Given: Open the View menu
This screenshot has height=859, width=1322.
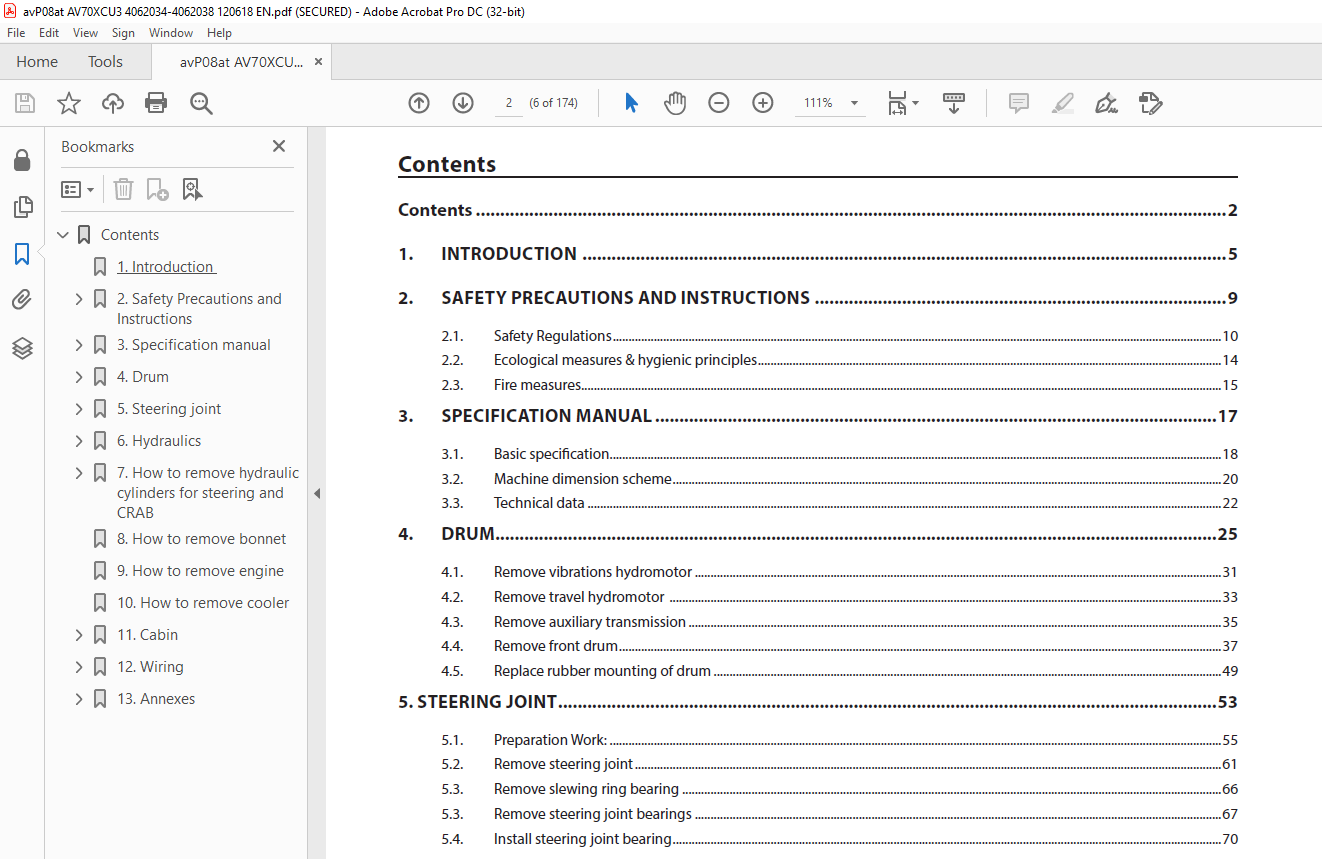Looking at the screenshot, I should point(86,33).
